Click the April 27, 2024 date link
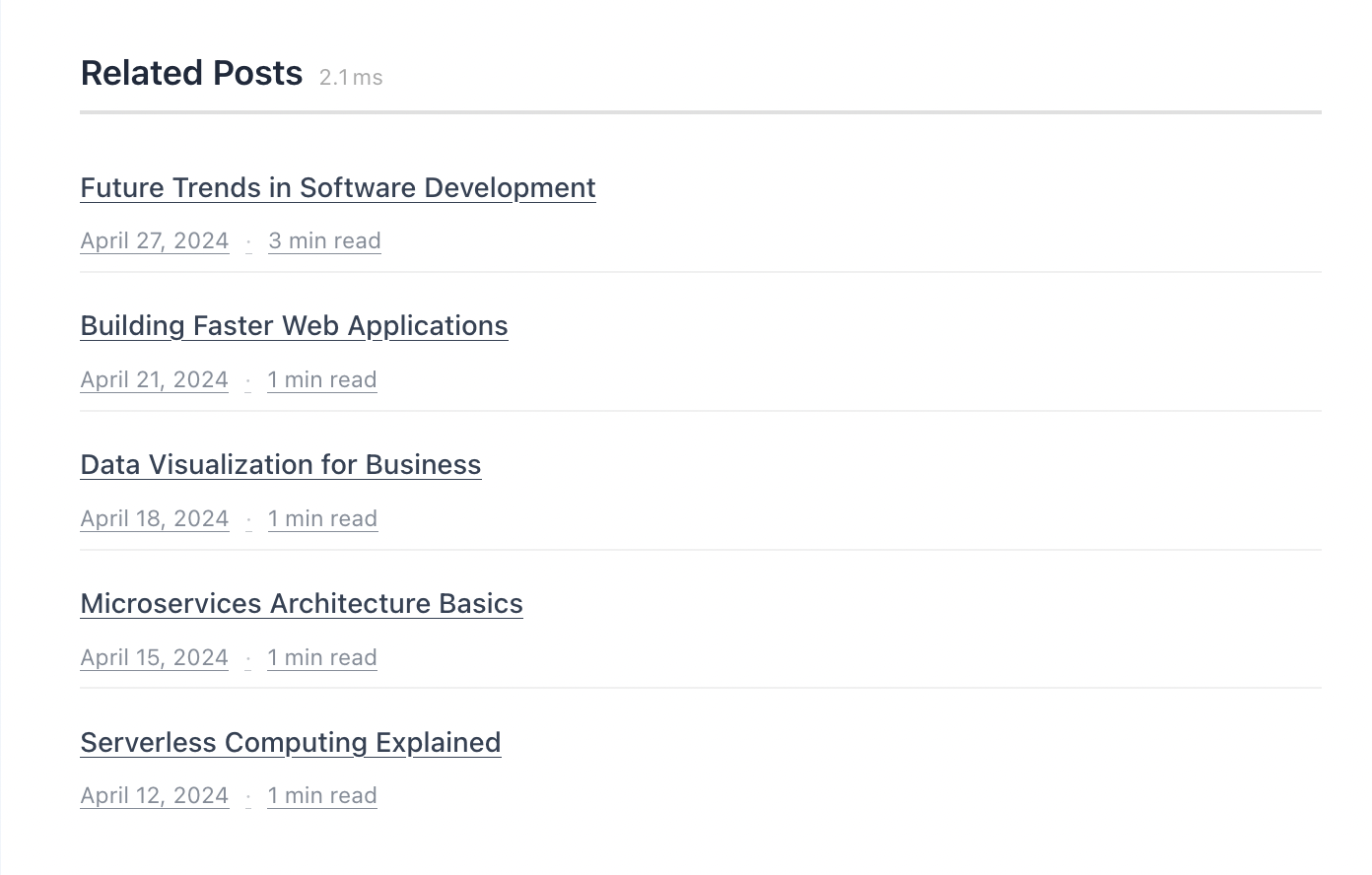The width and height of the screenshot is (1372, 875). [155, 241]
